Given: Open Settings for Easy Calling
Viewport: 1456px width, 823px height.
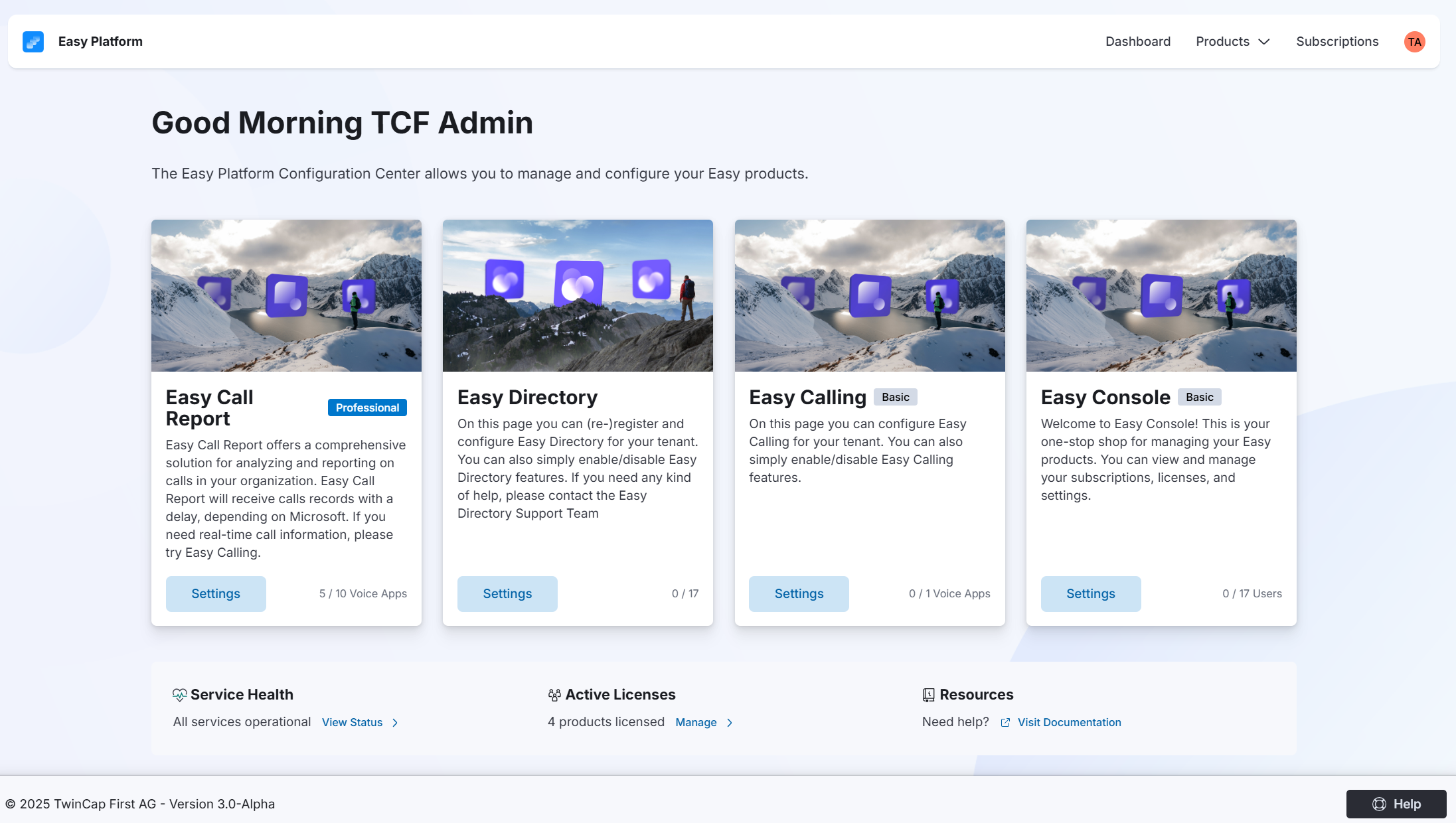Looking at the screenshot, I should [799, 594].
